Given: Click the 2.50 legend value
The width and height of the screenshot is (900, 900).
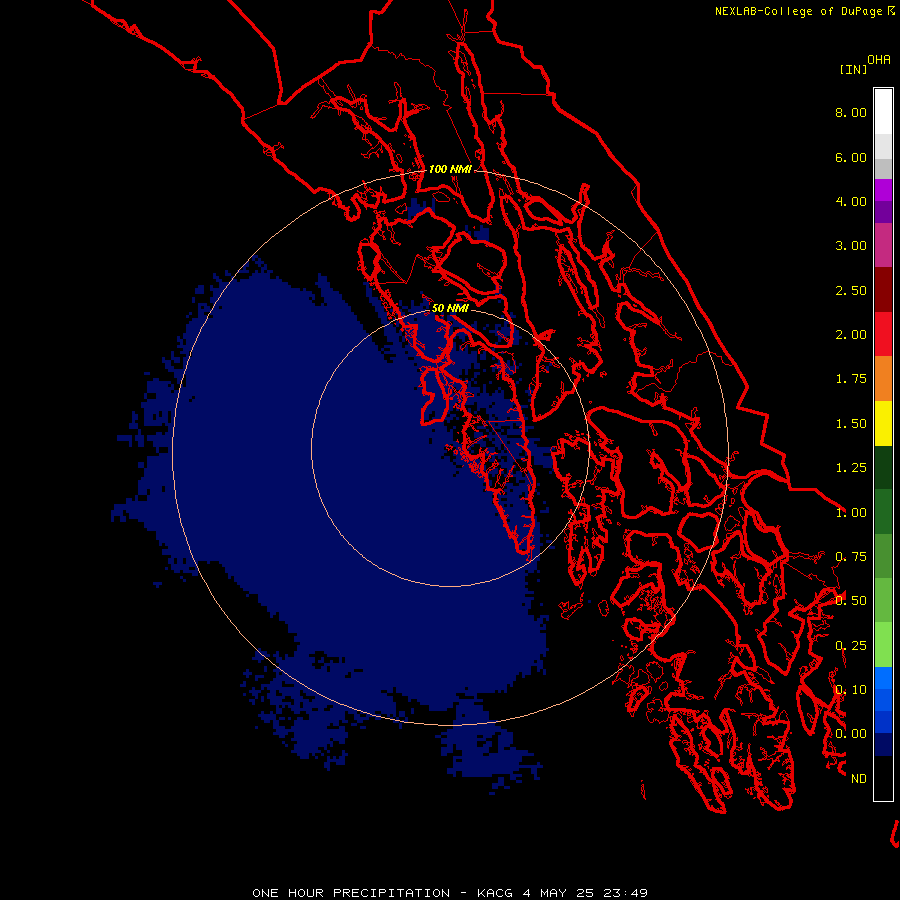Looking at the screenshot, I should pos(851,290).
